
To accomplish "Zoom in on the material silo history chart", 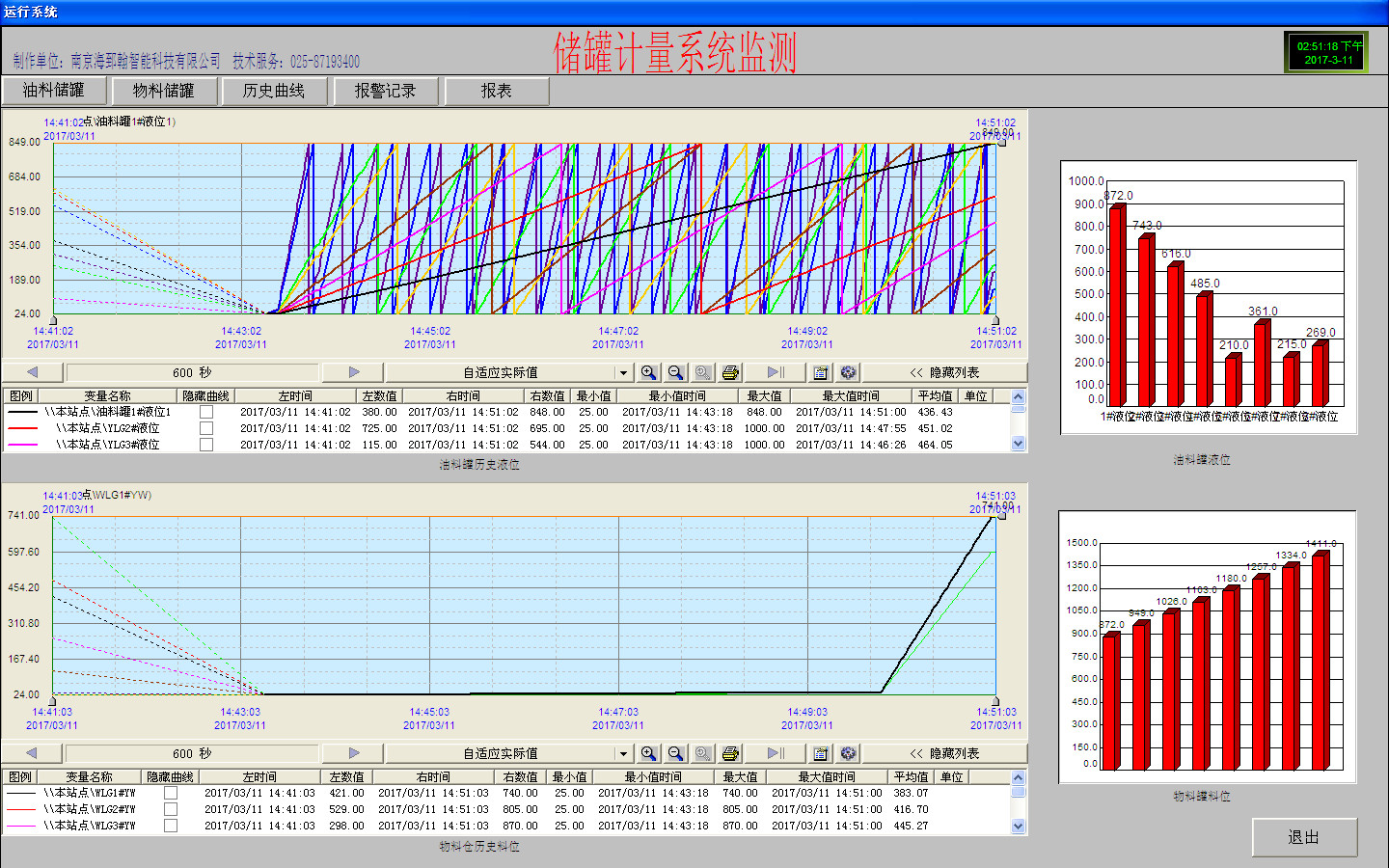I will click(648, 753).
